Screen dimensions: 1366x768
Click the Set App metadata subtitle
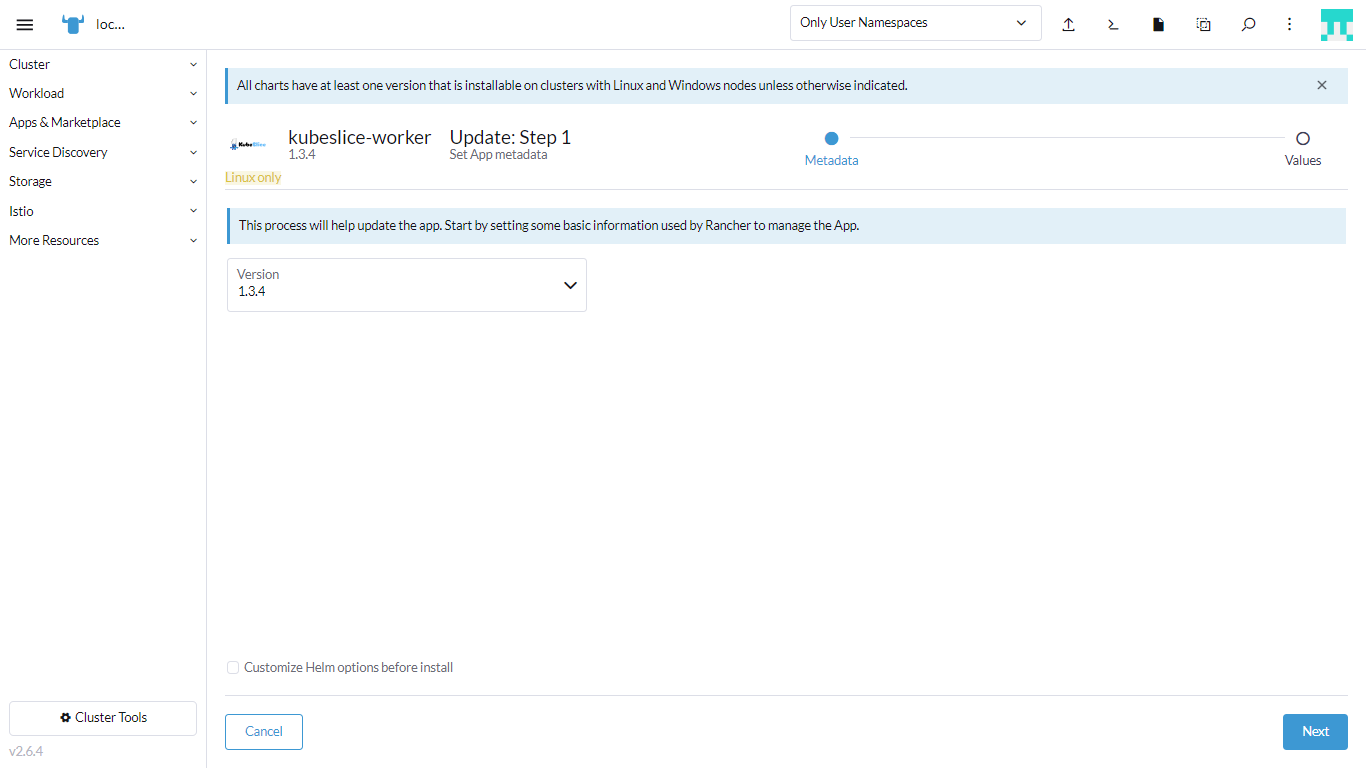(498, 155)
